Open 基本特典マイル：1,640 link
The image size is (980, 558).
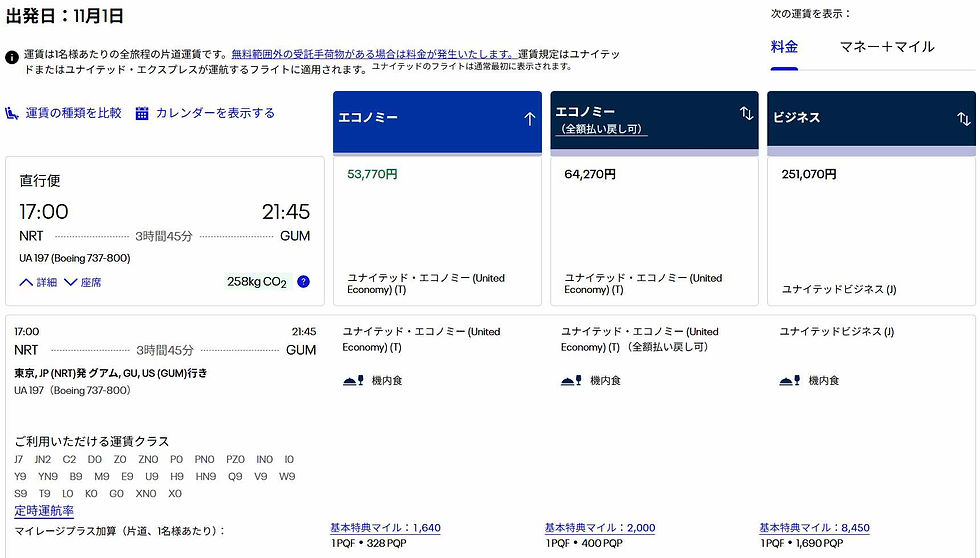pos(385,527)
